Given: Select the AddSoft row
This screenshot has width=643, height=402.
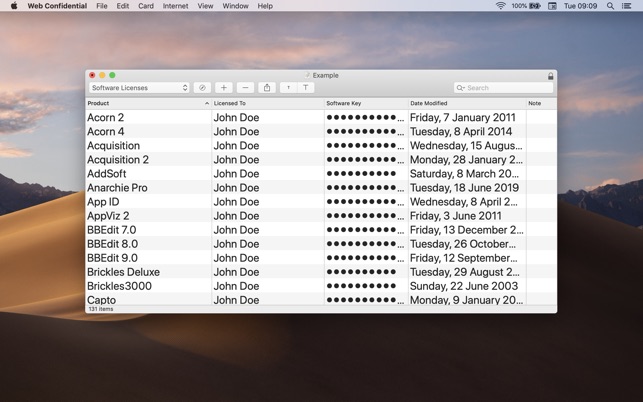Looking at the screenshot, I should tap(321, 174).
